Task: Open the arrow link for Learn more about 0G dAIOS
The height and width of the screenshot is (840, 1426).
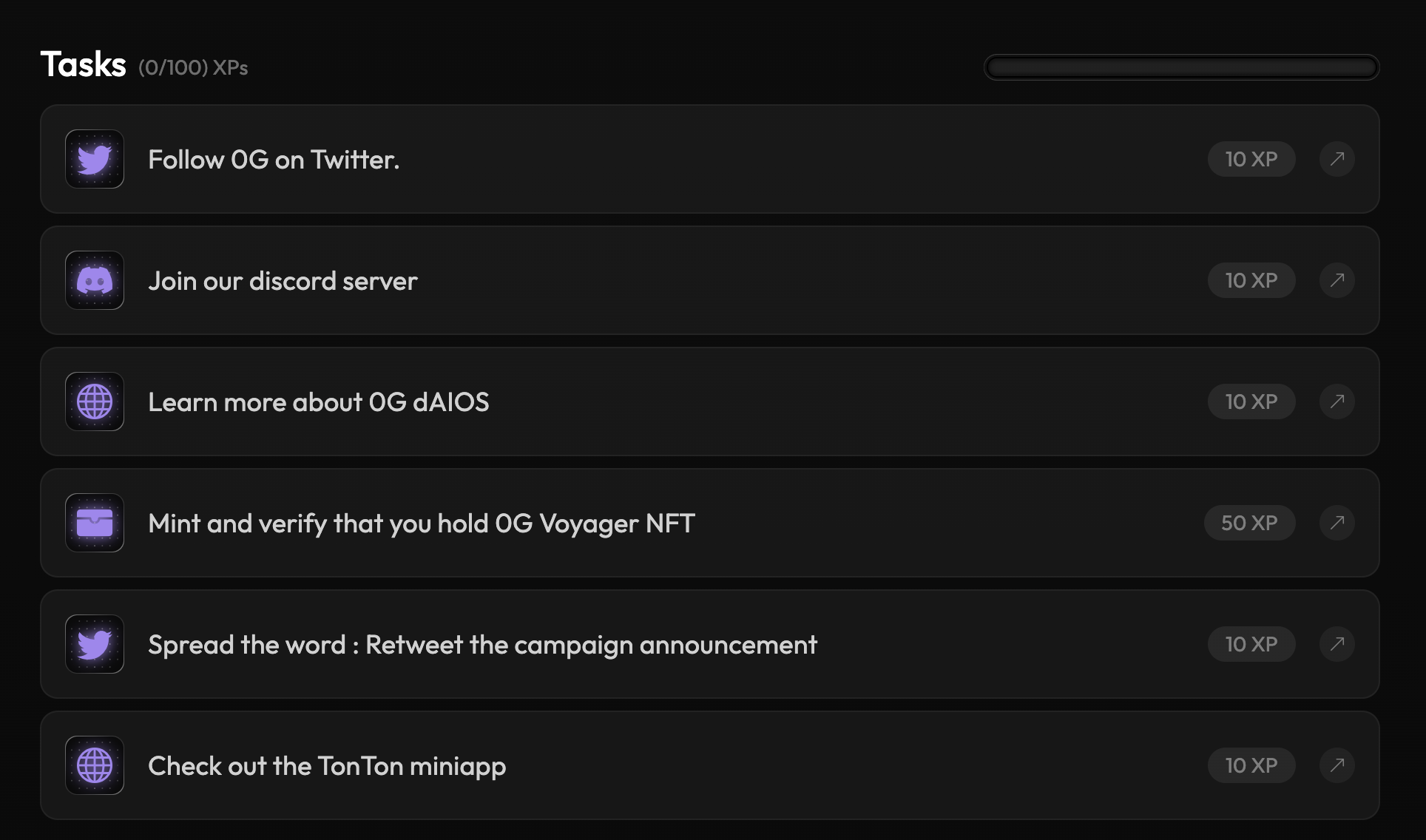Action: point(1337,402)
